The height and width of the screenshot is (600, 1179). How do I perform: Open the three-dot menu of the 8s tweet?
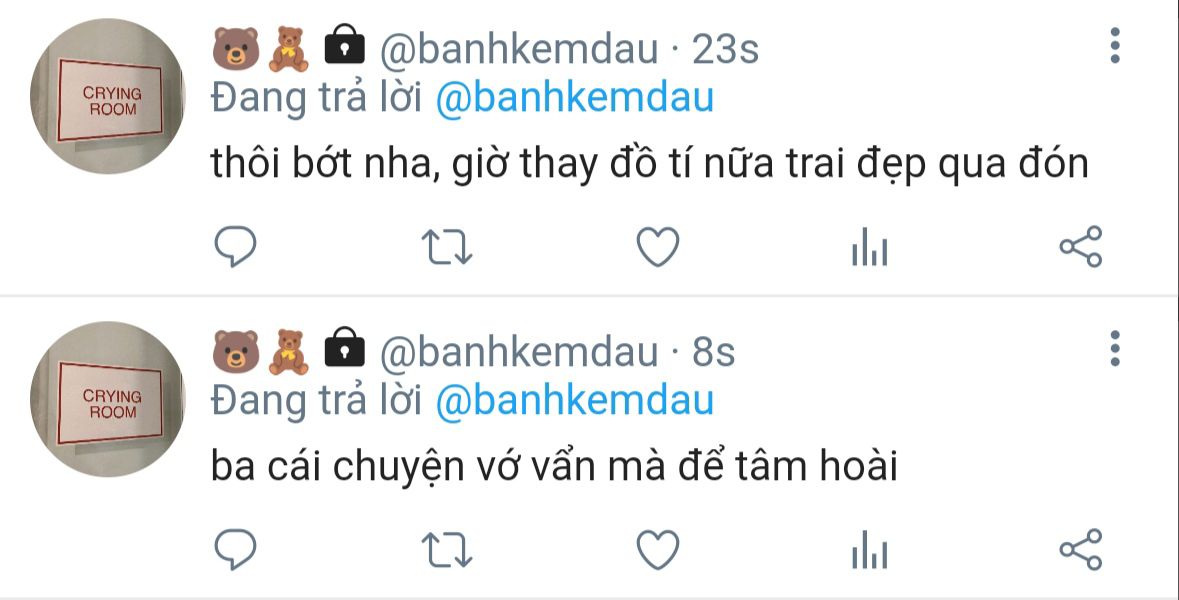(x=1115, y=349)
